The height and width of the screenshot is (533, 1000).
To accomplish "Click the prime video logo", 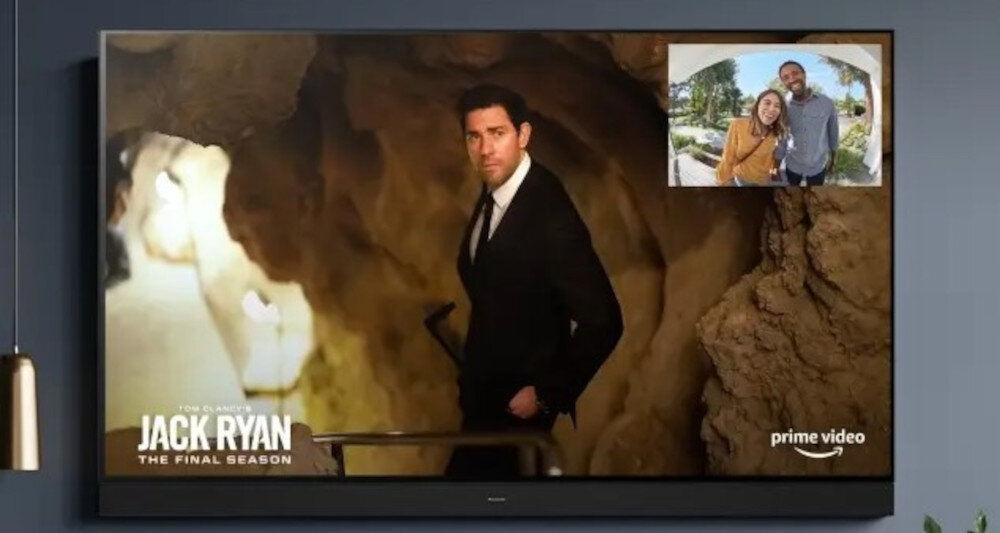I will point(817,438).
